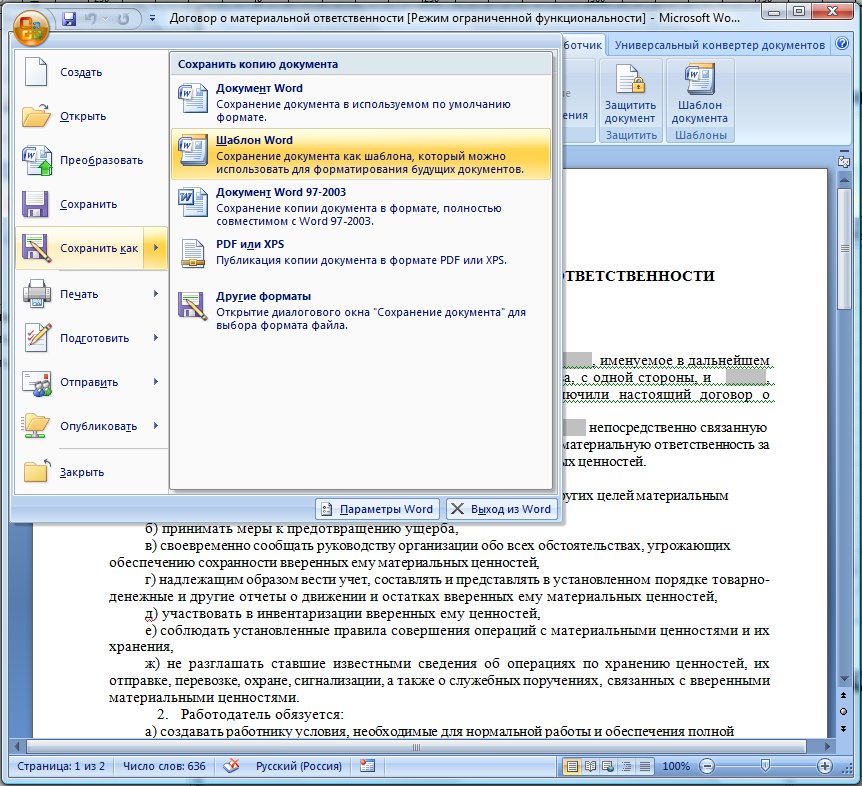Click the zoom in plus button
Image resolution: width=862 pixels, height=786 pixels.
tap(824, 766)
